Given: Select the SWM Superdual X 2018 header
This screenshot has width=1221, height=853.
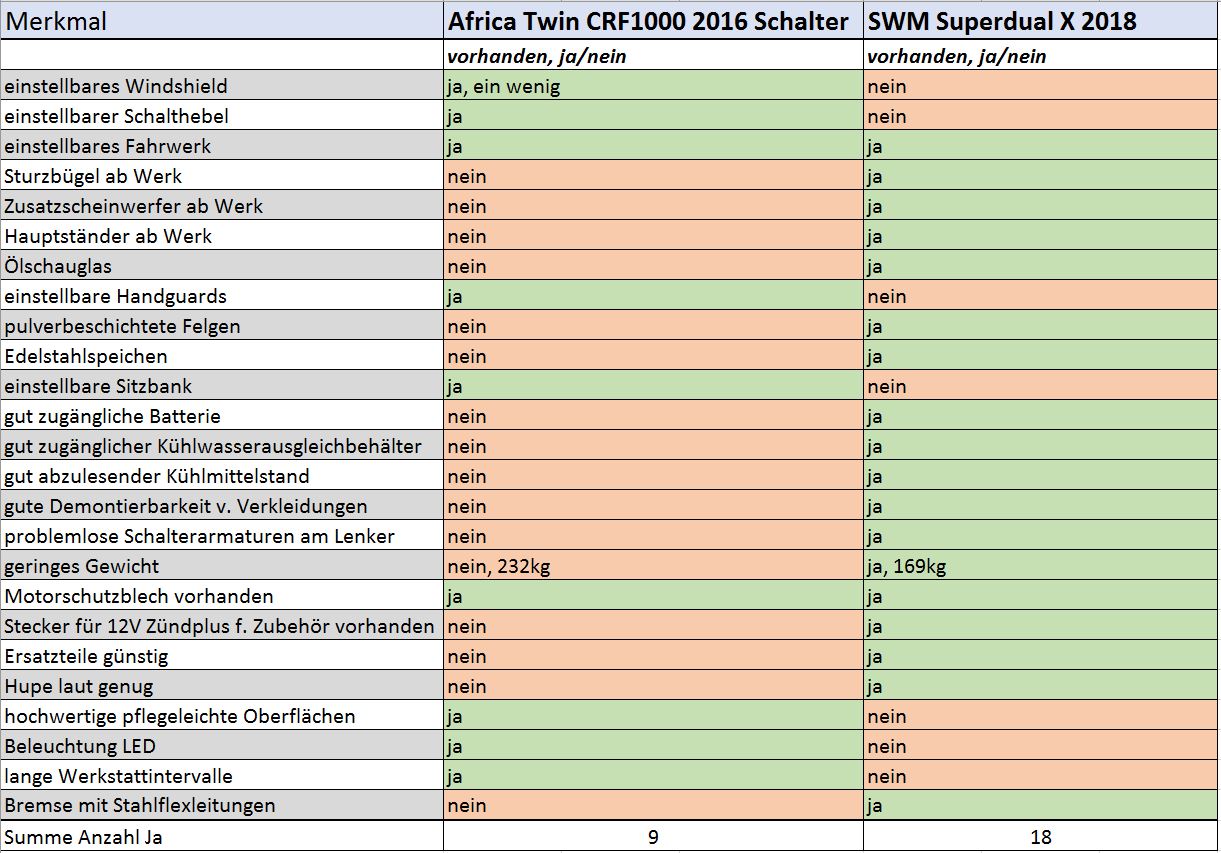Looking at the screenshot, I should pyautogui.click(x=1041, y=21).
